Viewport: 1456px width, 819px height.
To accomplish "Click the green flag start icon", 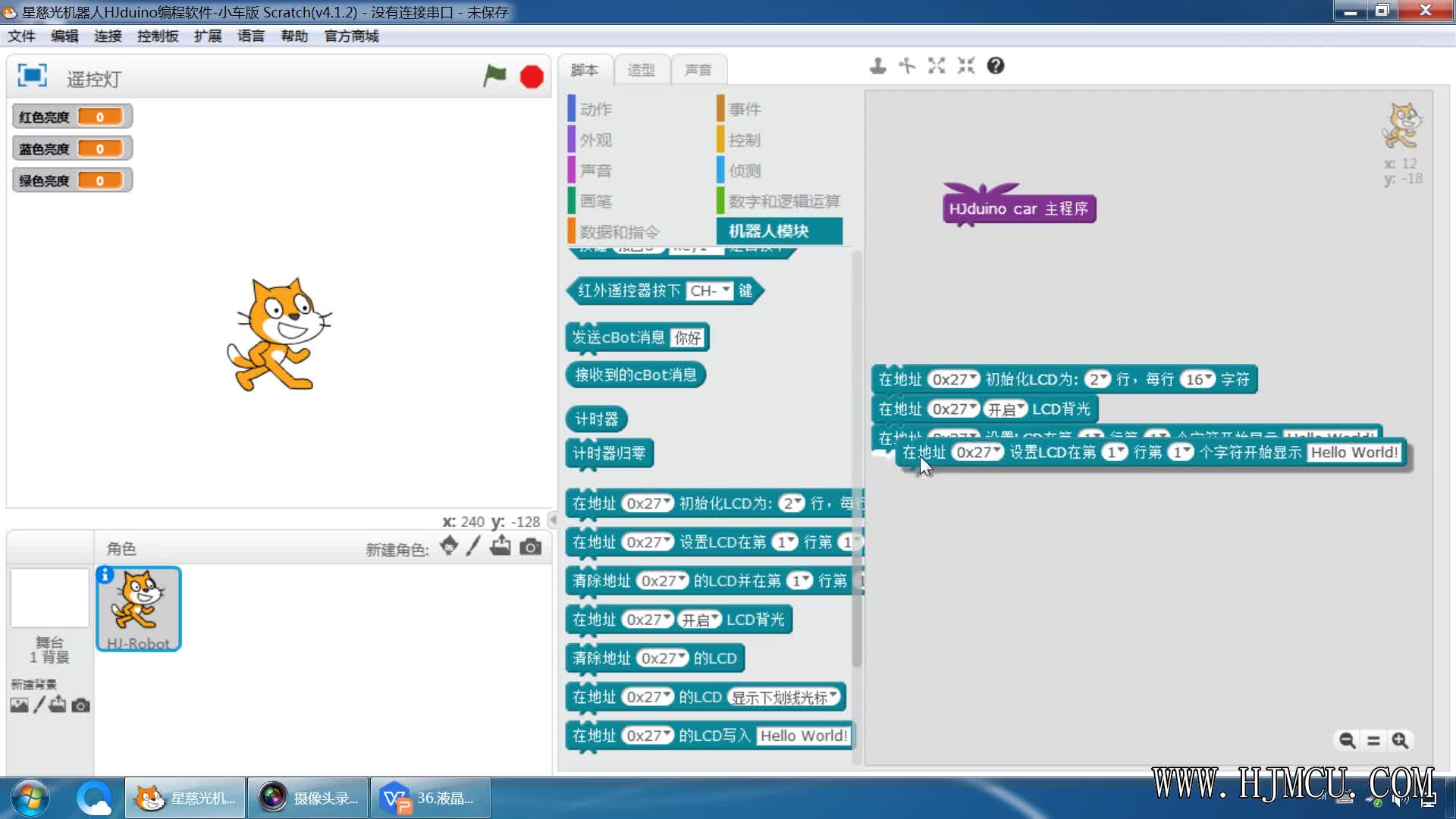I will click(494, 76).
